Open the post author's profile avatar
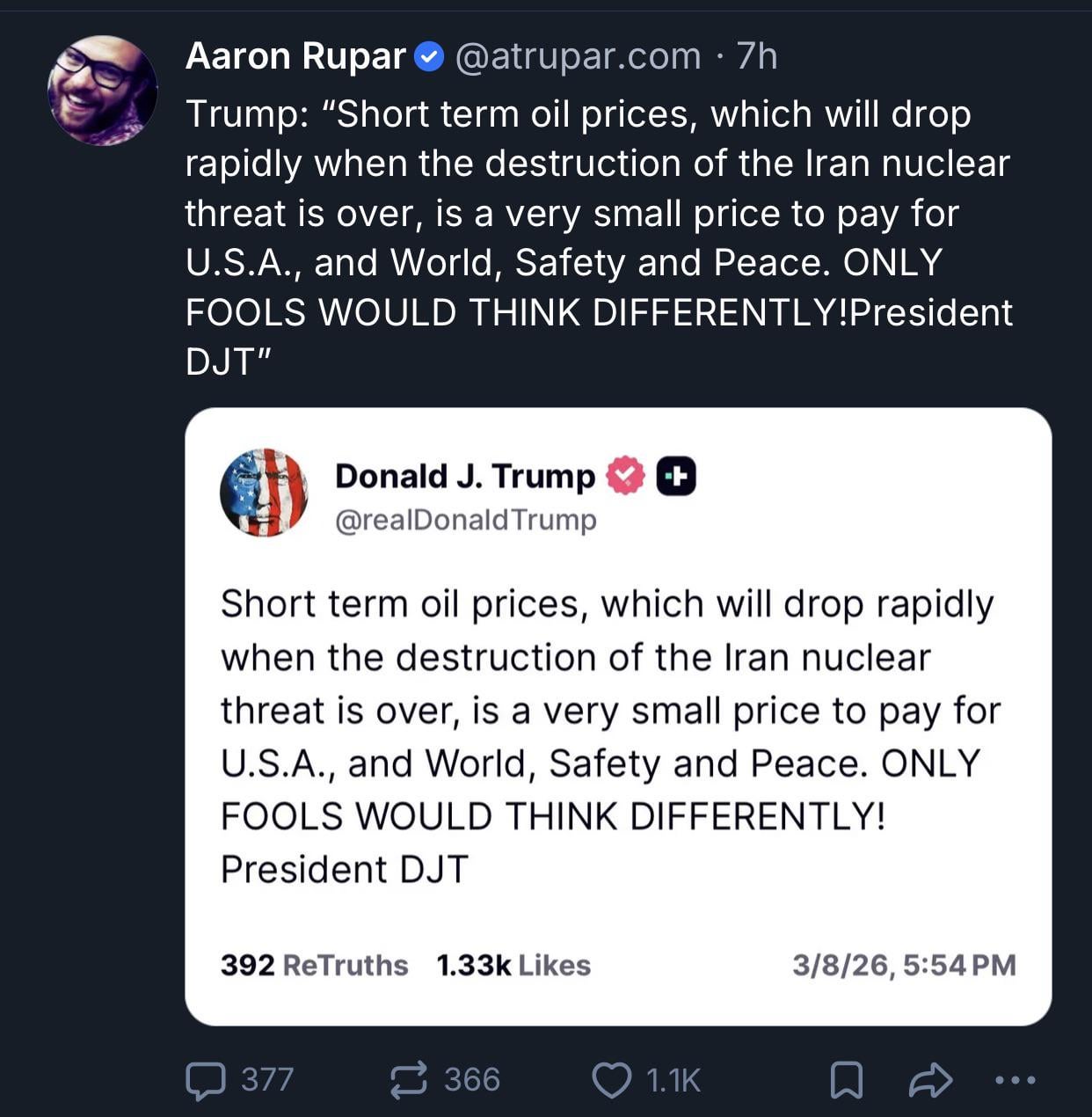This screenshot has height=1117, width=1092. (102, 91)
